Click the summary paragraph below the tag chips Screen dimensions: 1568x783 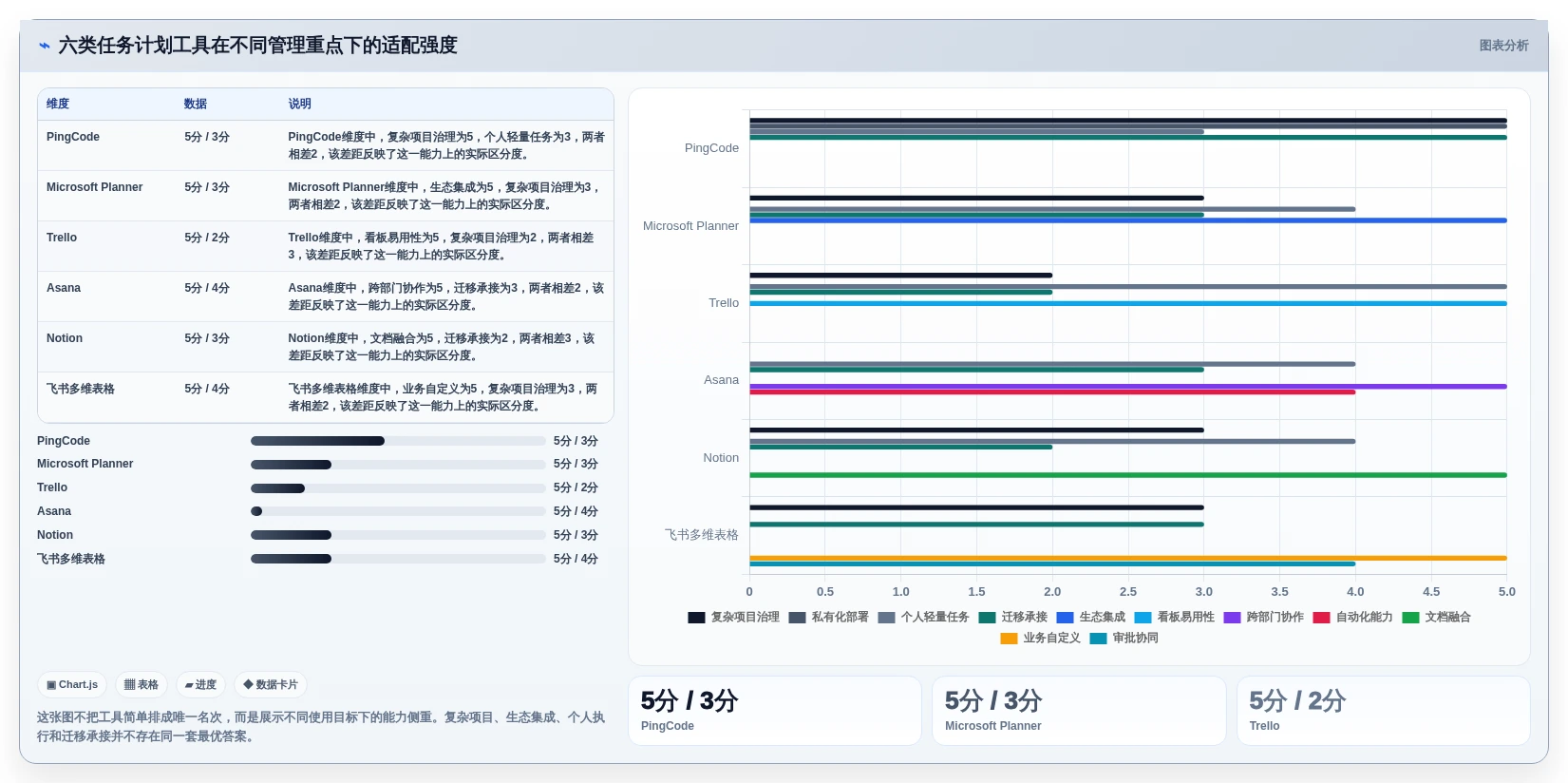point(321,727)
